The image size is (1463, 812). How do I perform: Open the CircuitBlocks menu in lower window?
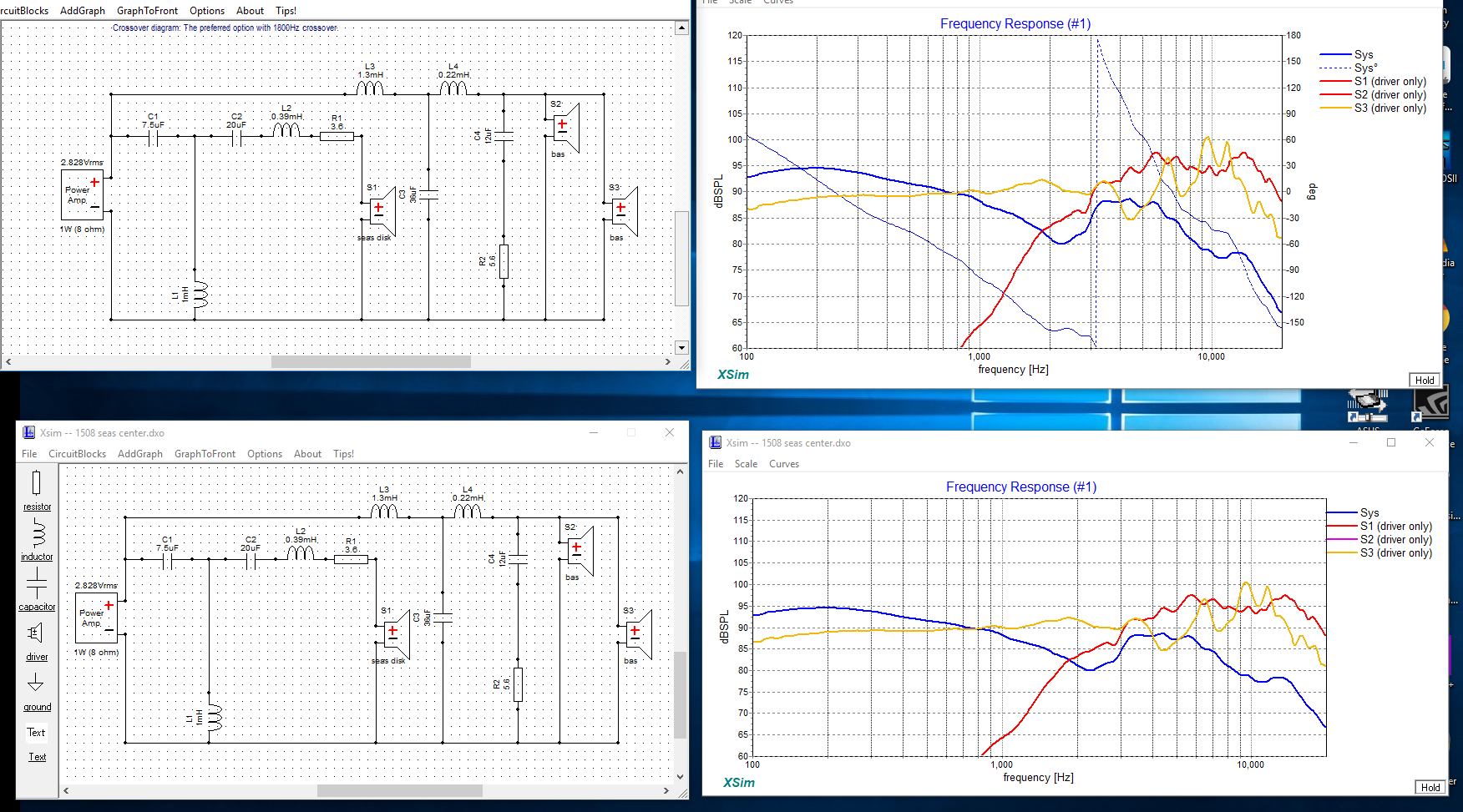point(77,454)
